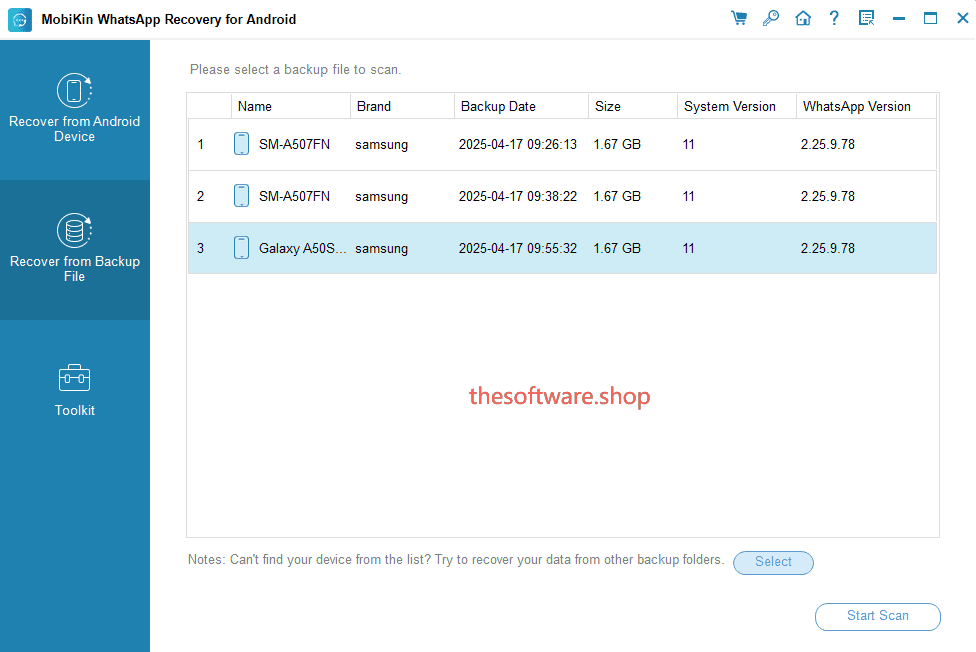The width and height of the screenshot is (976, 652).
Task: Sort by the Brand column header
Action: coord(402,106)
